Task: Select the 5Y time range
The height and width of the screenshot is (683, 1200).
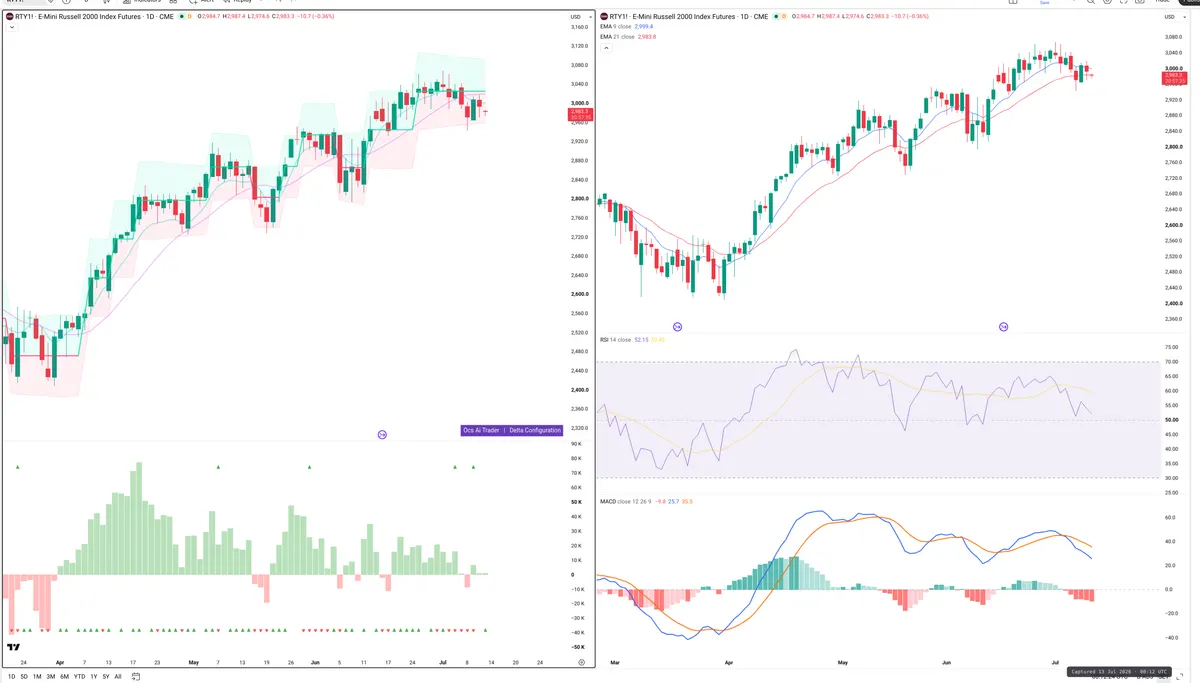Action: [106, 676]
